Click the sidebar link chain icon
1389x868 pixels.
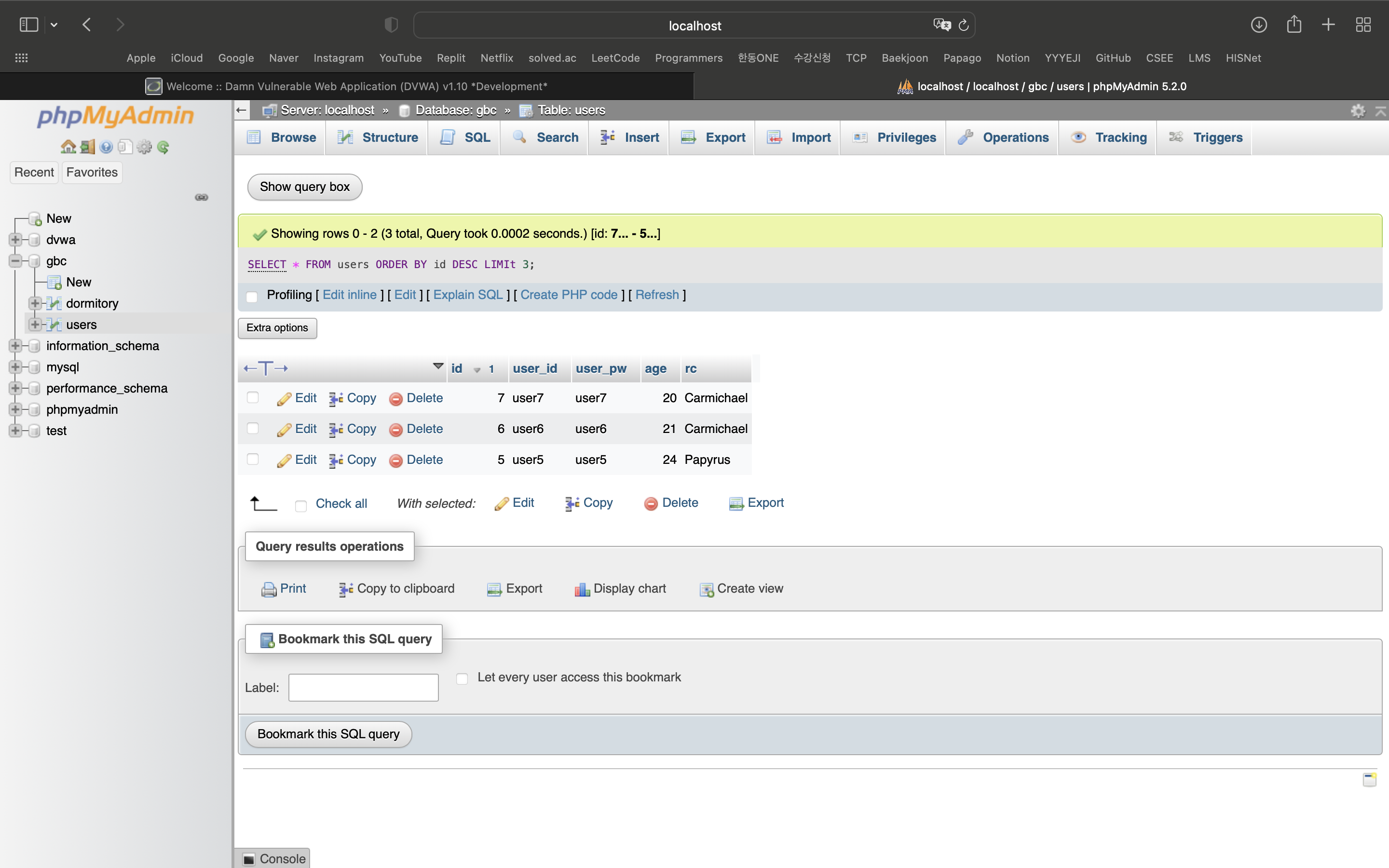point(202,198)
